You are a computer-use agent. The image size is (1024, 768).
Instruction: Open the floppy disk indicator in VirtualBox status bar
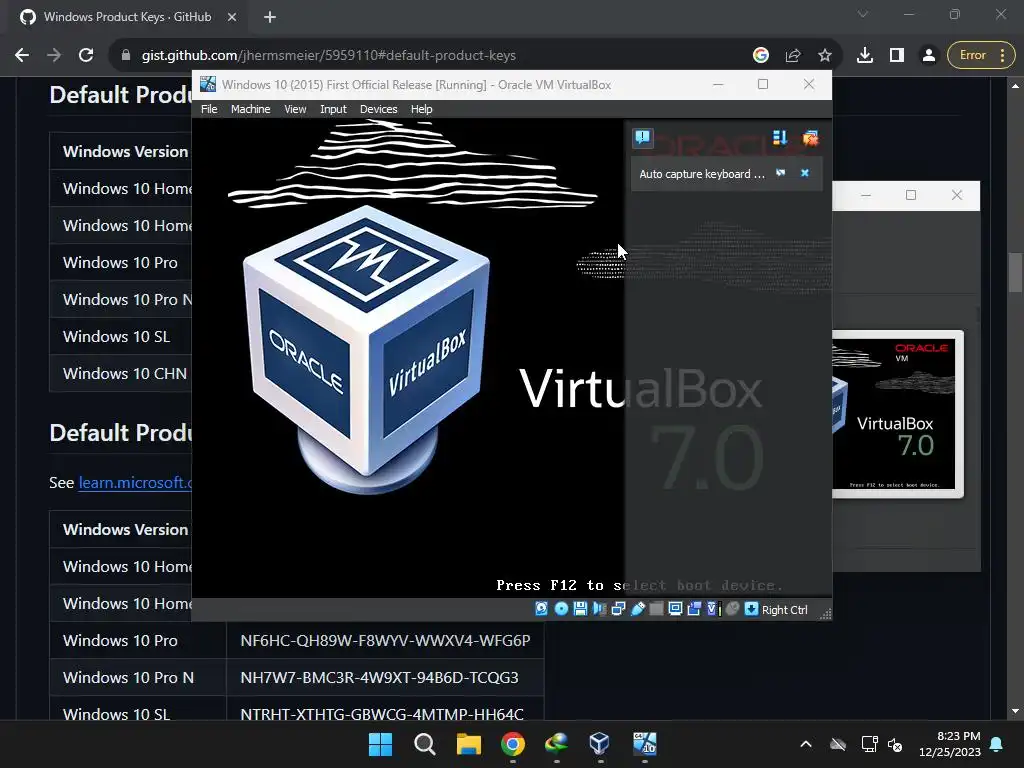(x=580, y=609)
